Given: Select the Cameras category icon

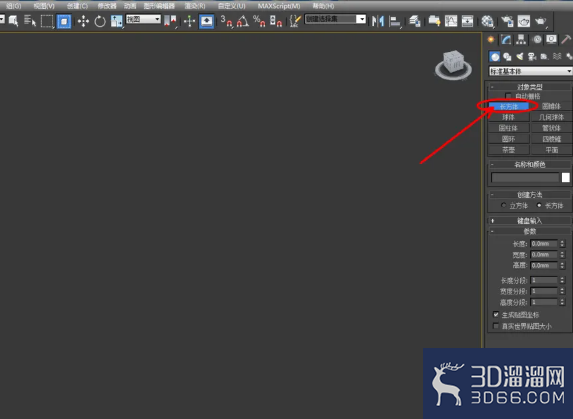Looking at the screenshot, I should pyautogui.click(x=532, y=57).
